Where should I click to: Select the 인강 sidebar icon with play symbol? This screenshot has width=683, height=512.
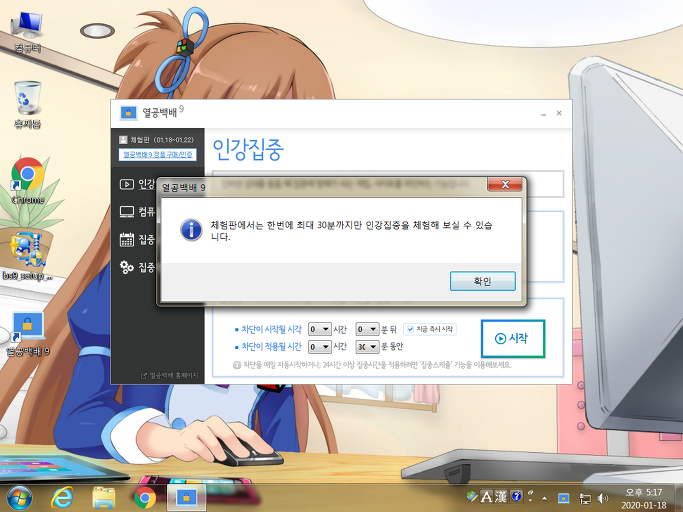127,184
